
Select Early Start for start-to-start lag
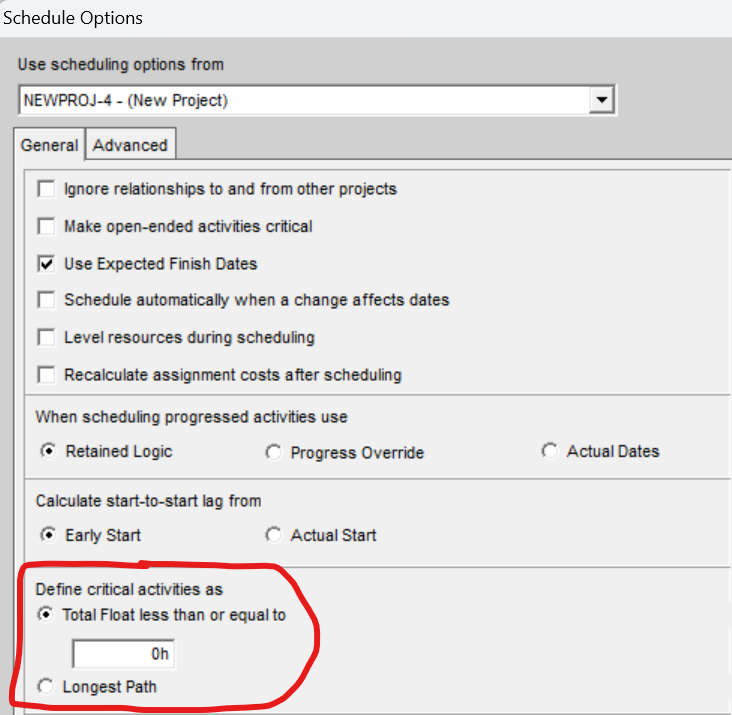click(48, 535)
